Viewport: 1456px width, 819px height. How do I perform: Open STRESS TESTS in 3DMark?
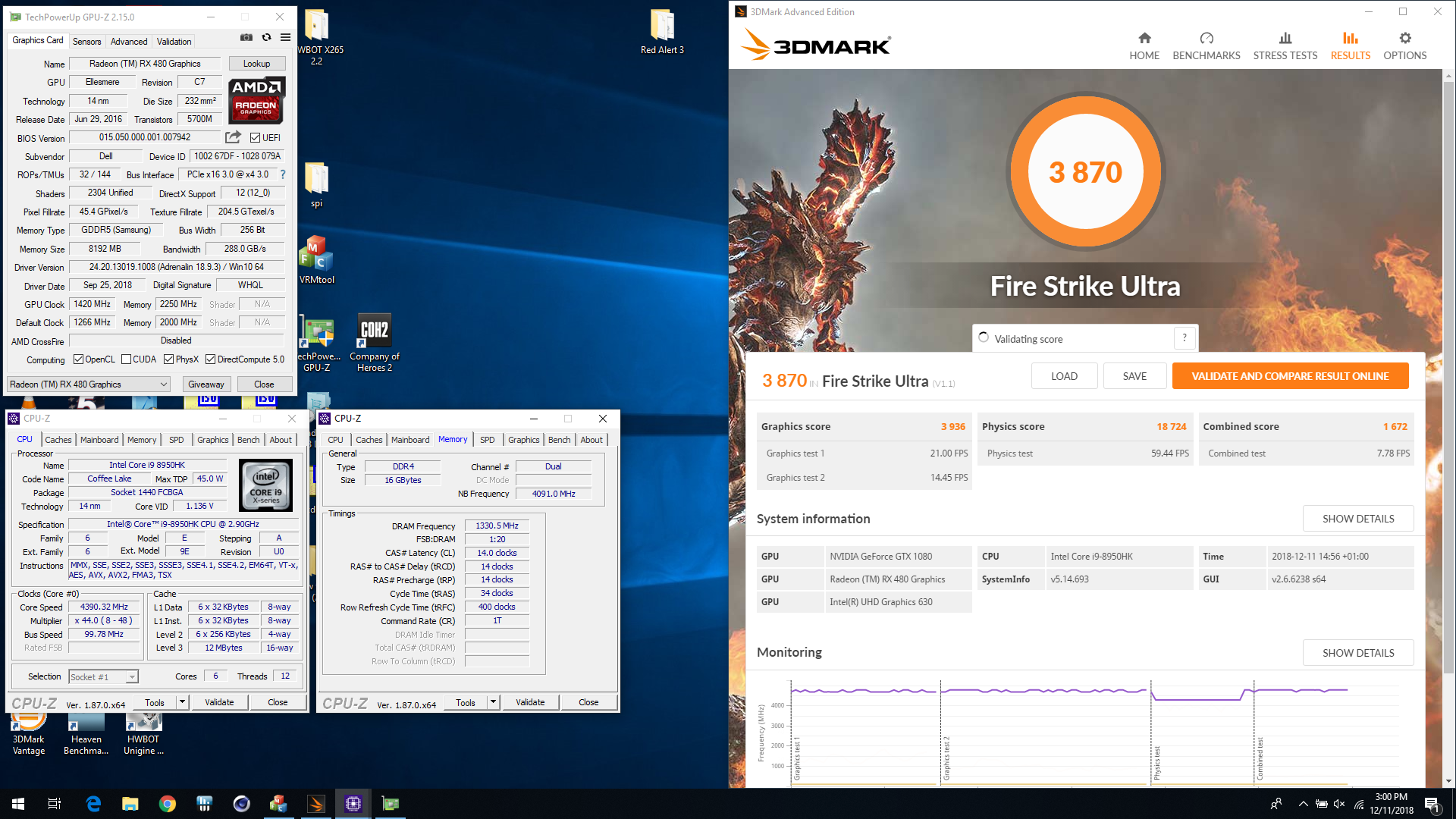click(x=1285, y=45)
